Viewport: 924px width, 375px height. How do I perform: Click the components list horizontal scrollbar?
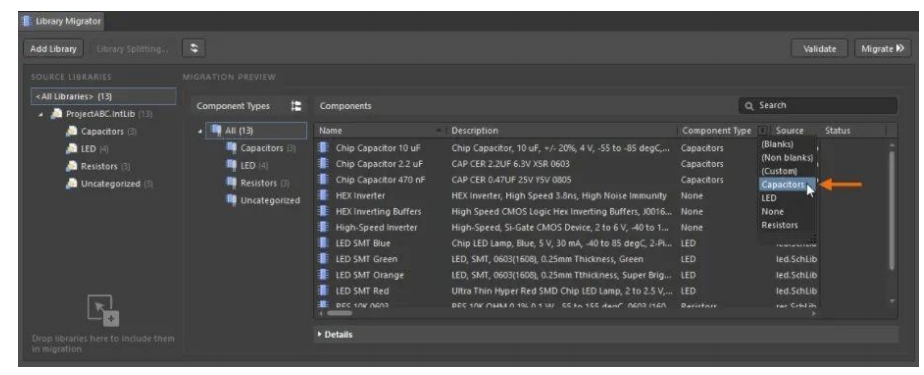pos(339,313)
